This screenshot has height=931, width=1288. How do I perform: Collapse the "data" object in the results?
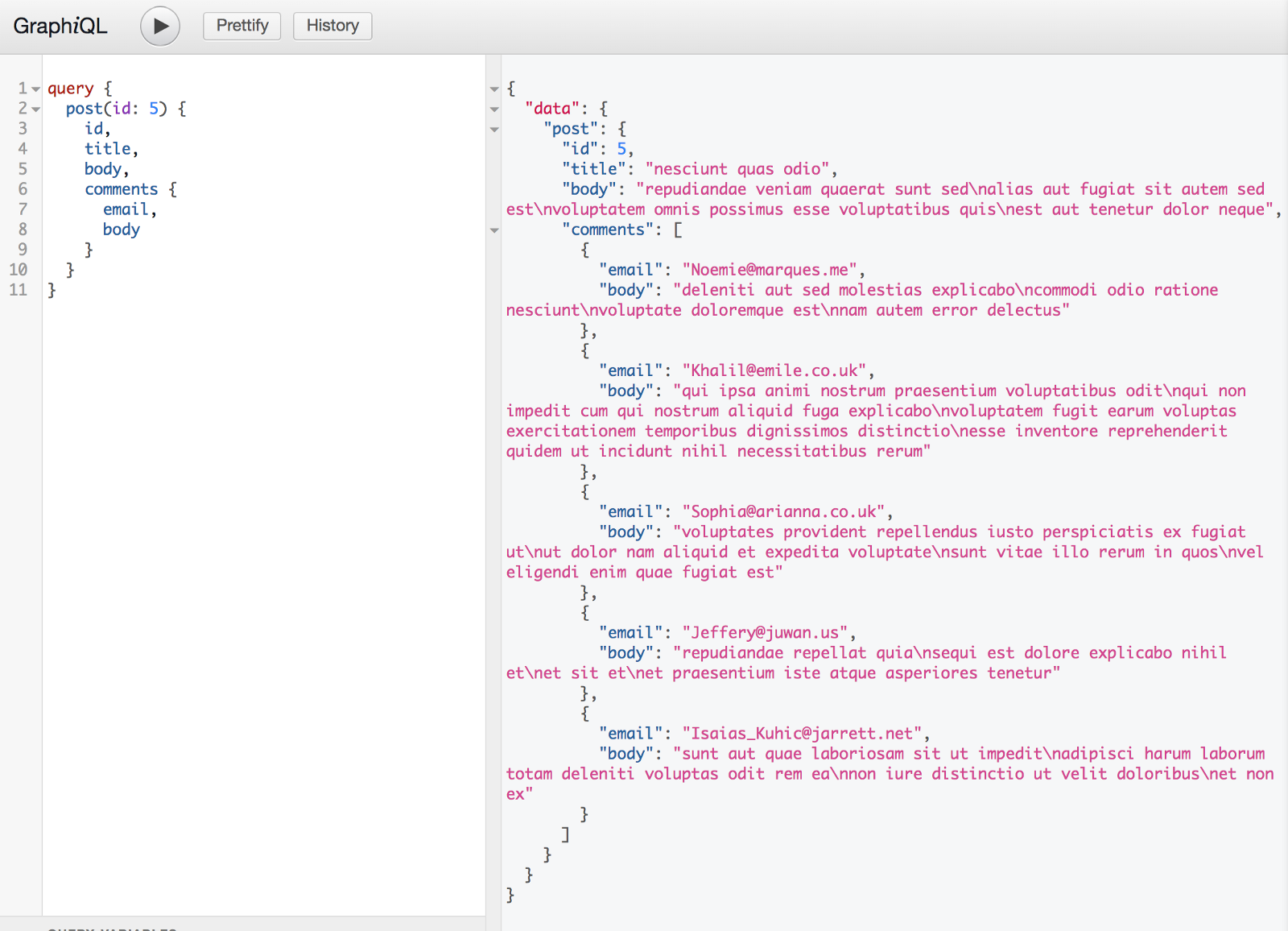tap(494, 110)
